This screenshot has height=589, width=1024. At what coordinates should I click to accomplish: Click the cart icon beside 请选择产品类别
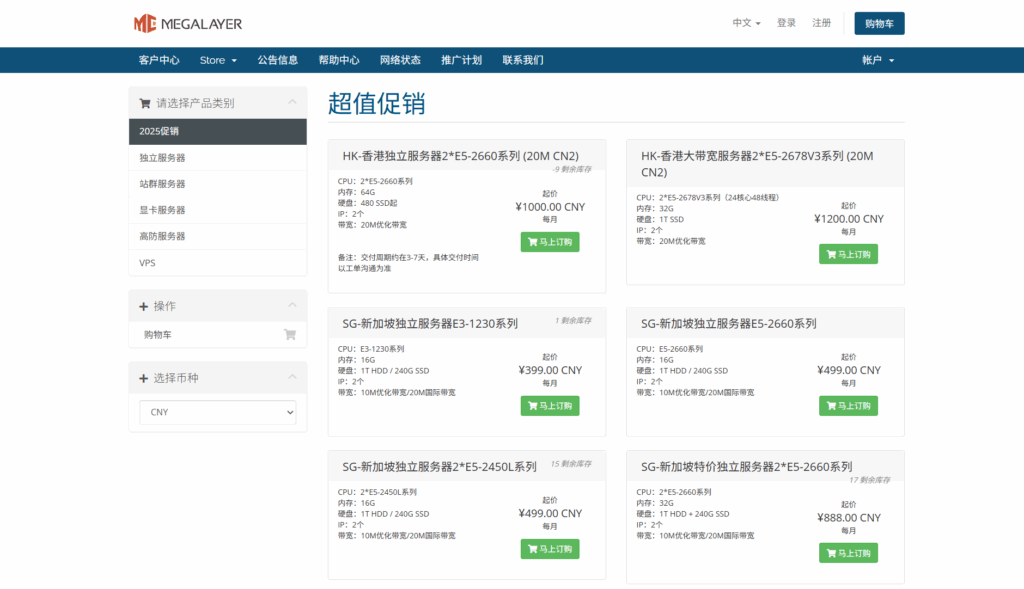pos(145,103)
